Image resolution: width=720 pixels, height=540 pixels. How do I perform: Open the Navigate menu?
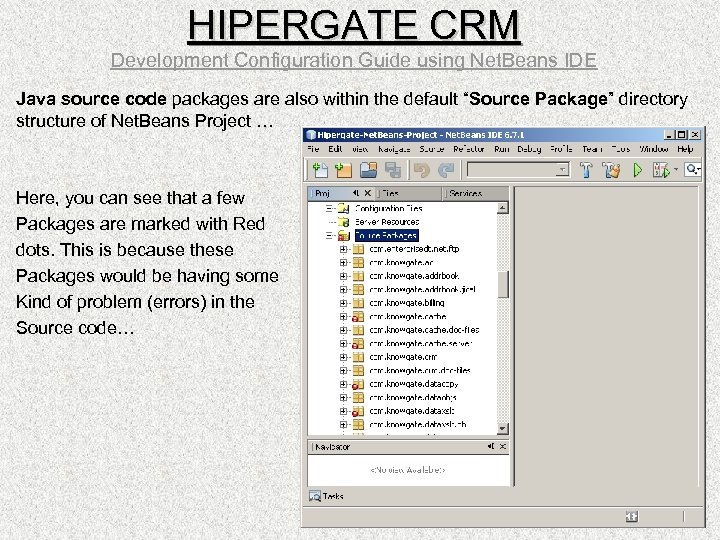[x=394, y=149]
